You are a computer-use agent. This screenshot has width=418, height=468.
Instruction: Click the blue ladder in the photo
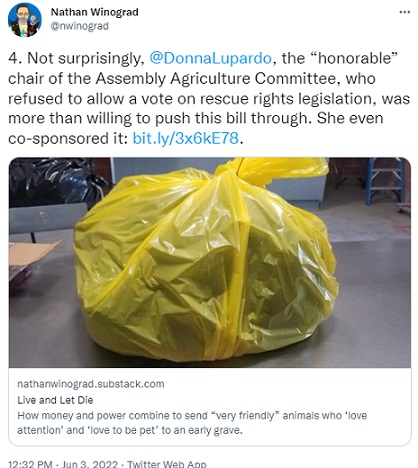[x=384, y=180]
